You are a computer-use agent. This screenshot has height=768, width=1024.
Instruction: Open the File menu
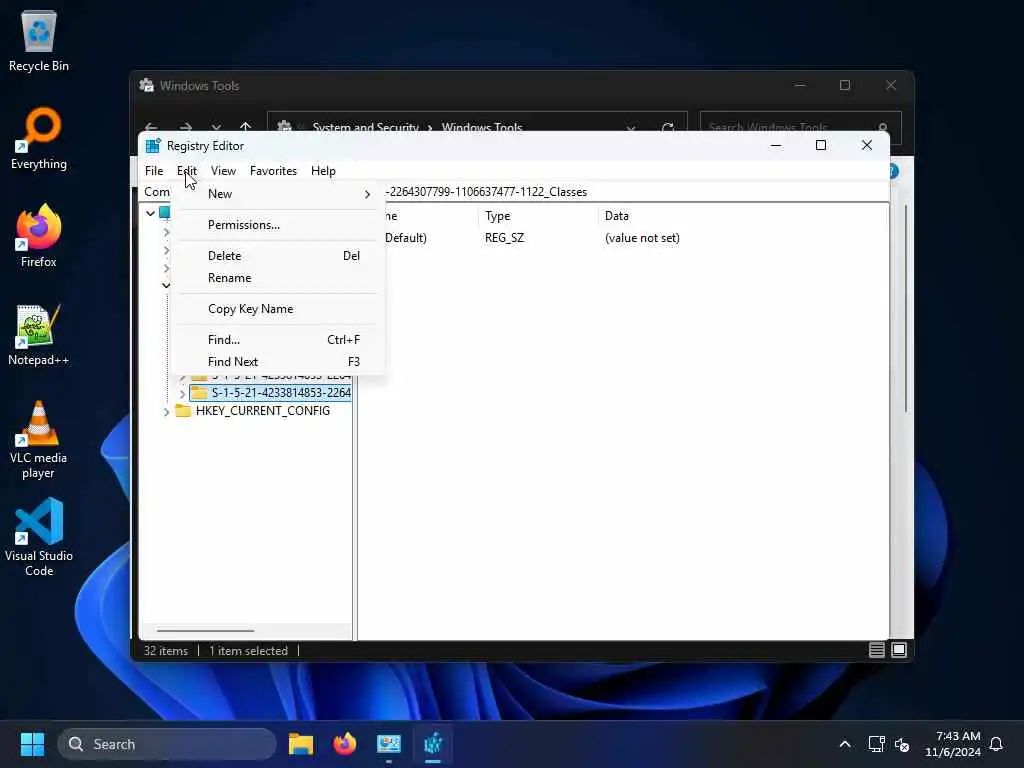[154, 171]
